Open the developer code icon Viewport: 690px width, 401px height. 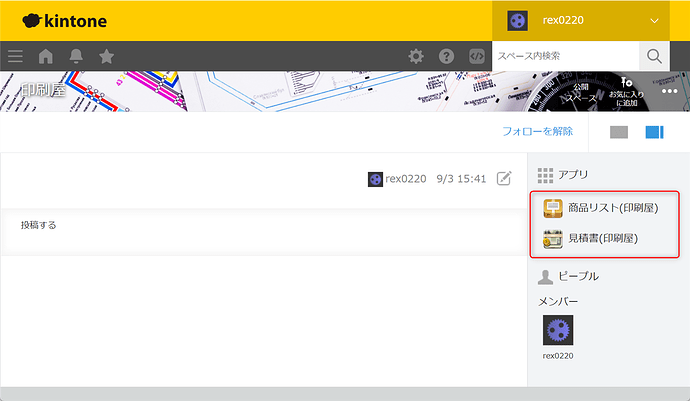coord(476,56)
